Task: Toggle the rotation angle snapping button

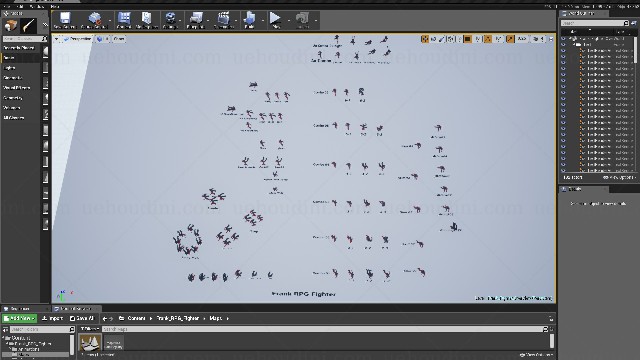Action: pyautogui.click(x=488, y=39)
